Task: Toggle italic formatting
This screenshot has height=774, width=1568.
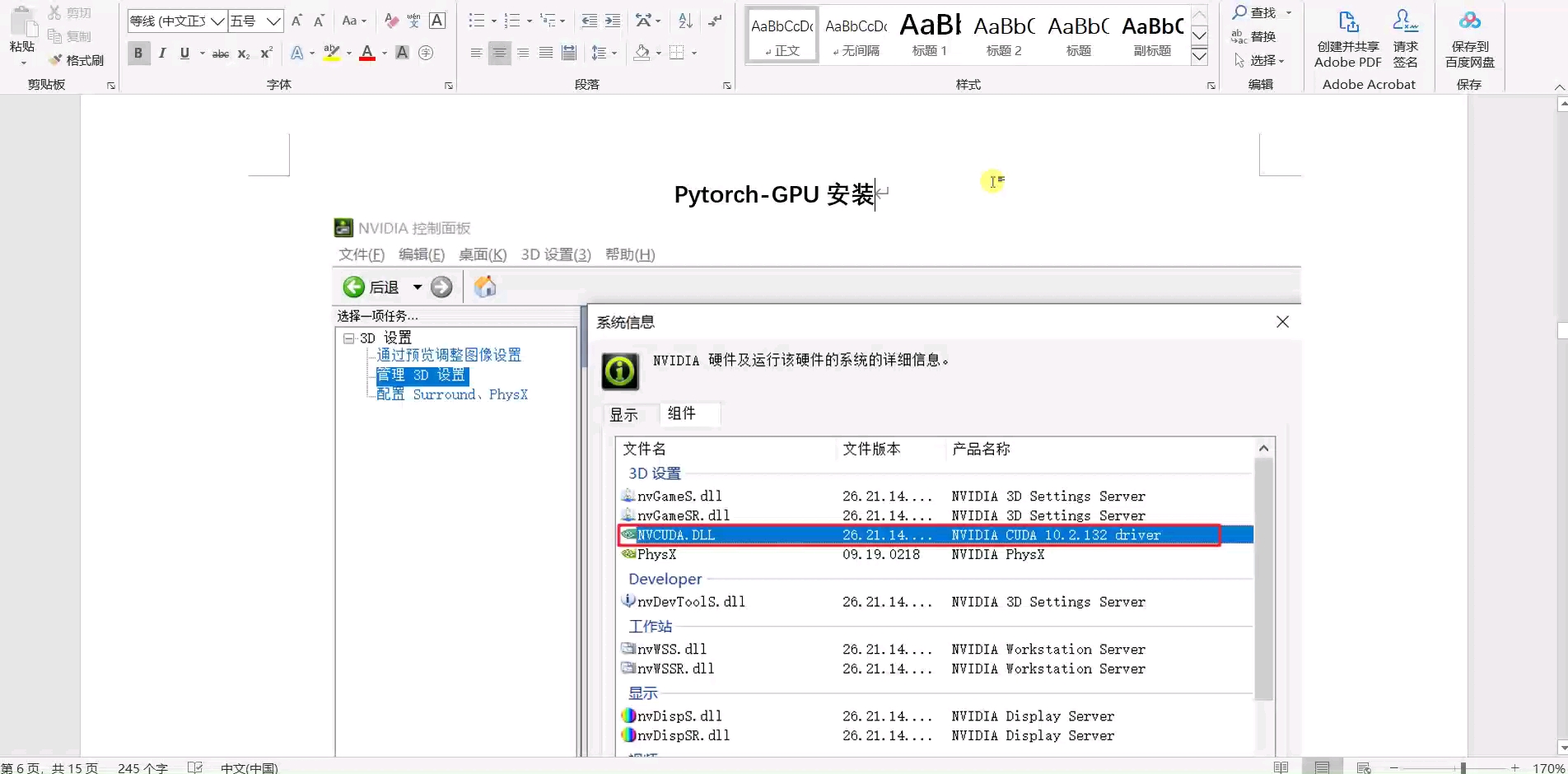Action: click(x=162, y=54)
